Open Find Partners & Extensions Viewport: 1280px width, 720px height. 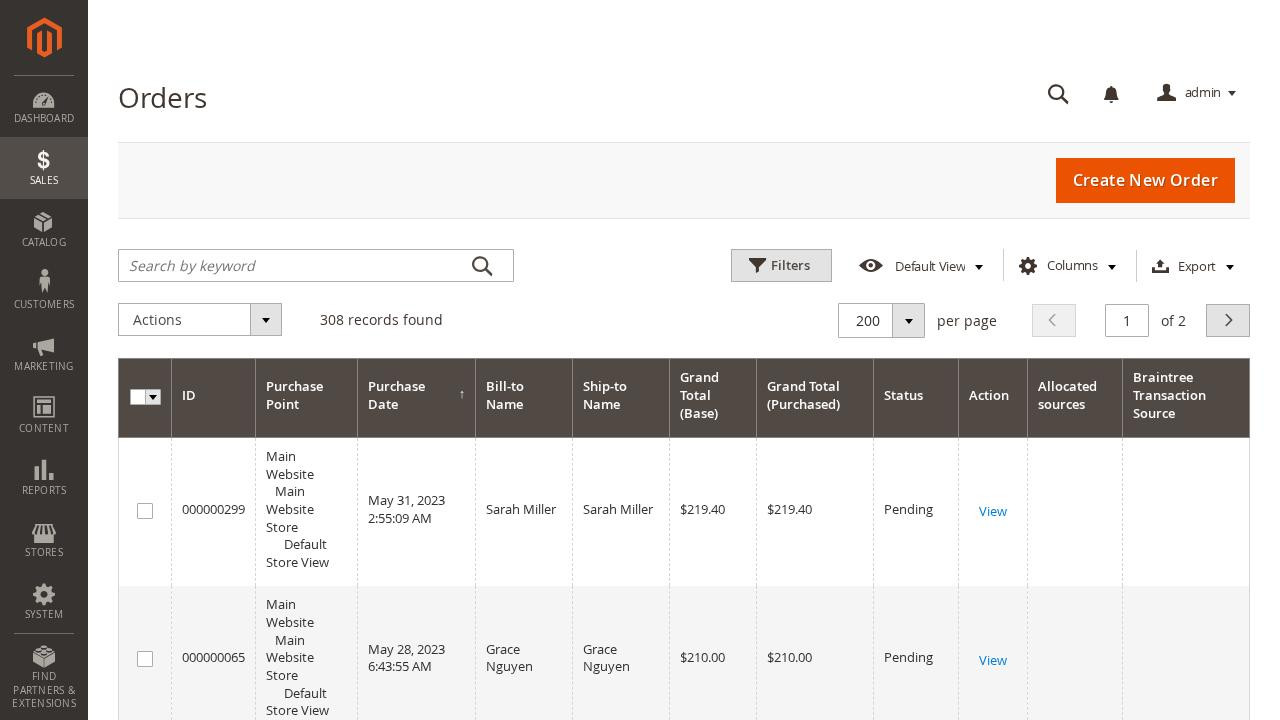pyautogui.click(x=44, y=677)
